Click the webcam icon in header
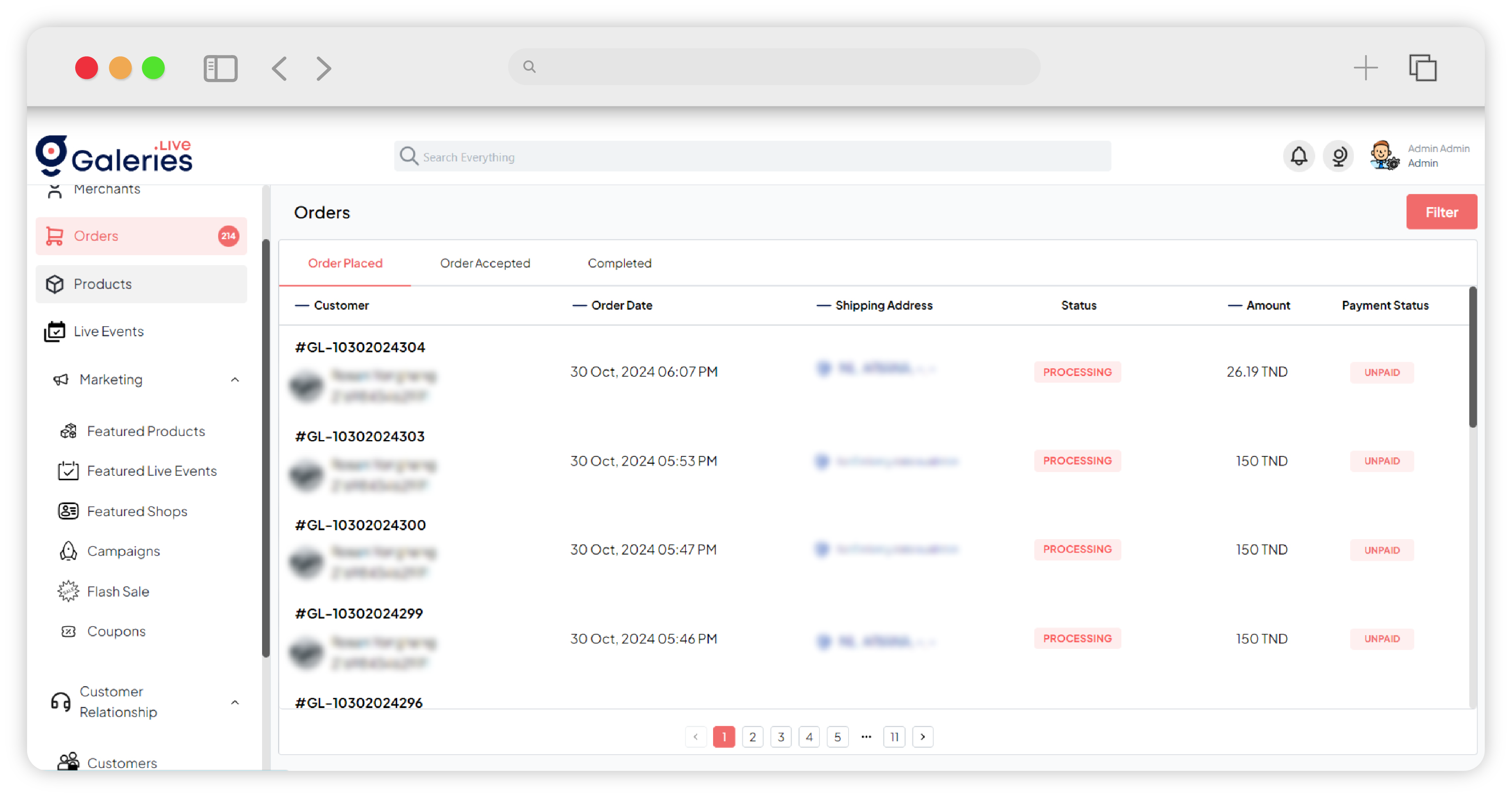Screen dimensions: 1512x798 pos(1338,156)
